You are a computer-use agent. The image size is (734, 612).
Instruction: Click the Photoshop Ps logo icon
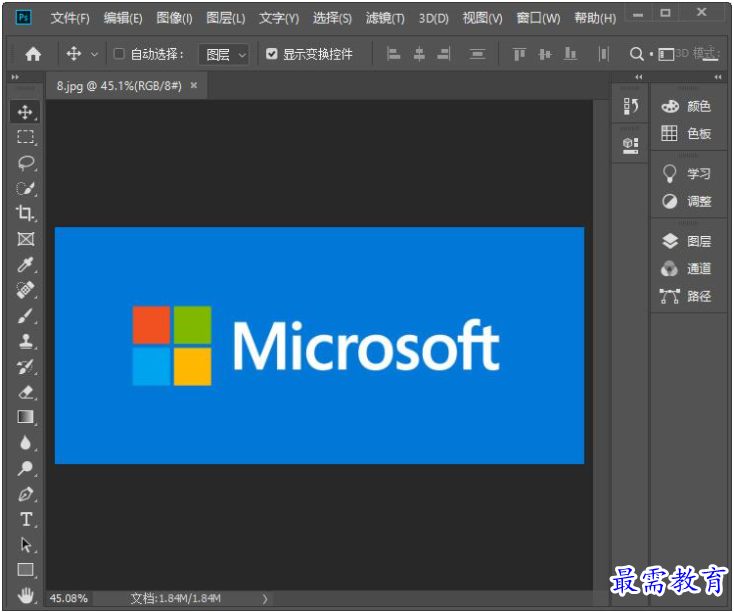[x=23, y=18]
